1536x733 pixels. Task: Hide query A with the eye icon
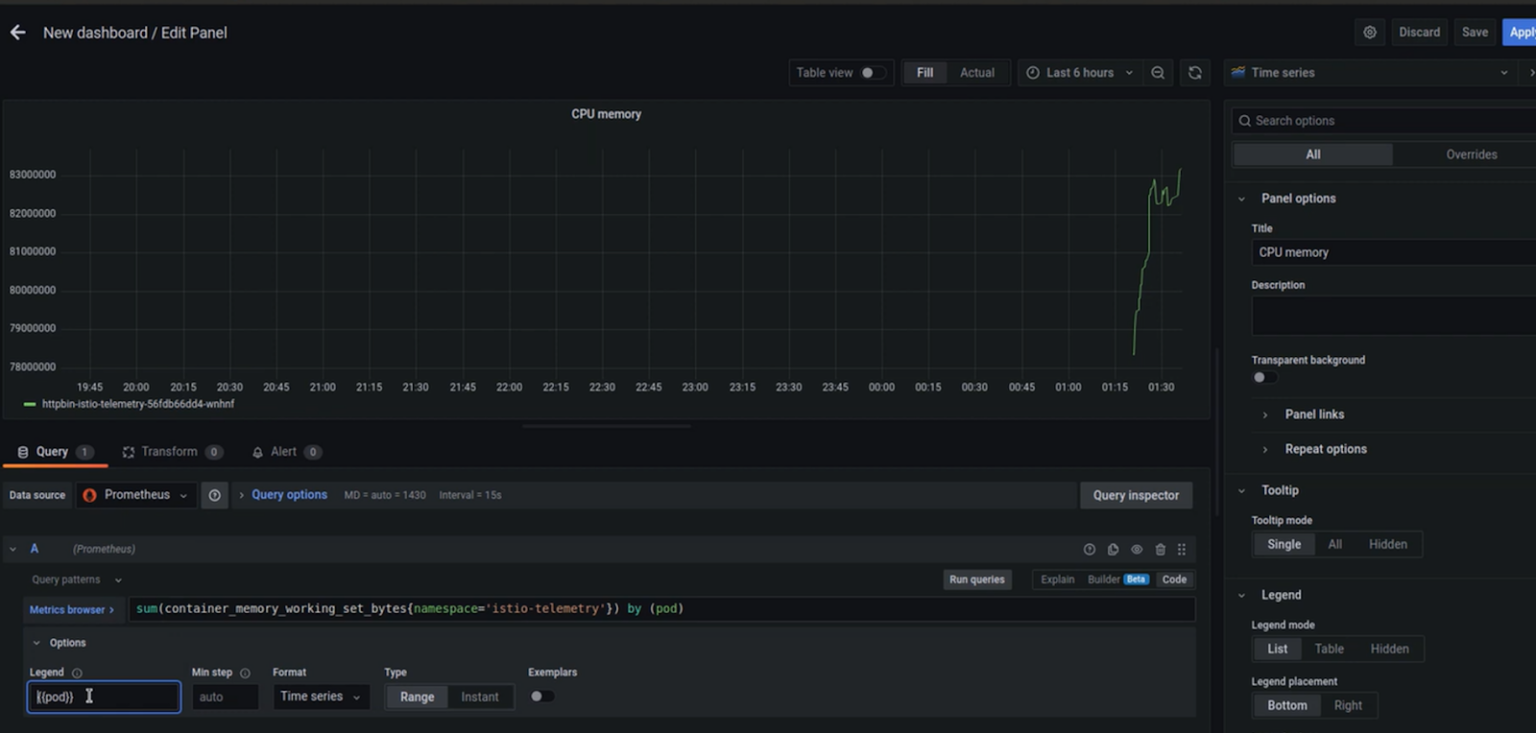1137,549
